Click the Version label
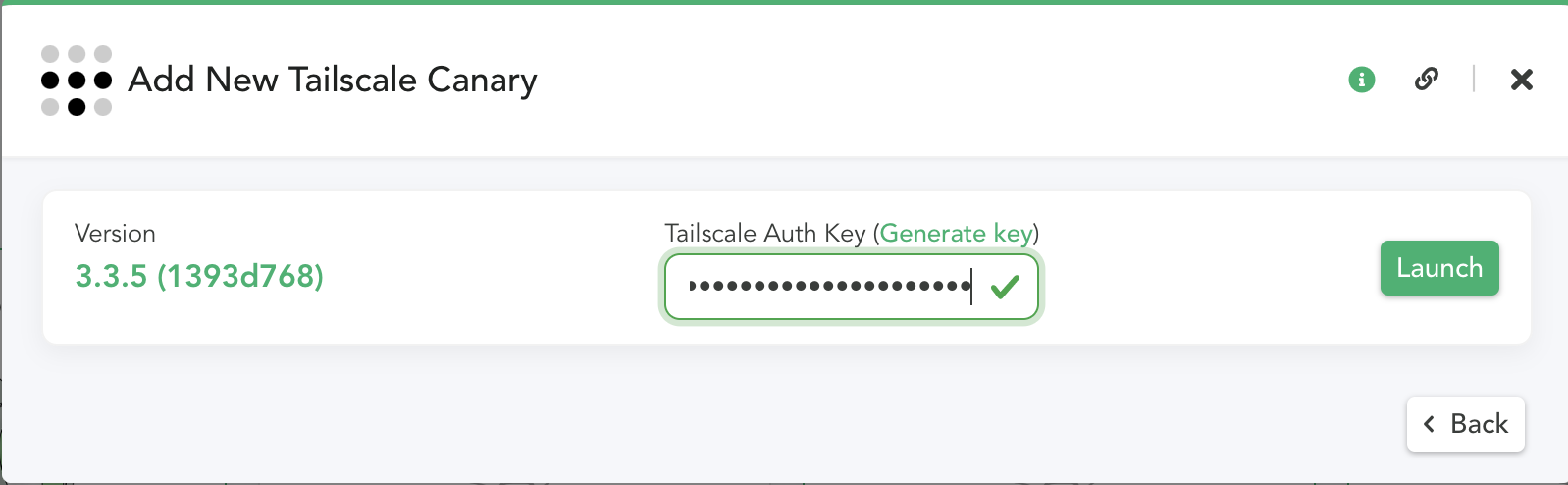The height and width of the screenshot is (485, 1568). [115, 234]
